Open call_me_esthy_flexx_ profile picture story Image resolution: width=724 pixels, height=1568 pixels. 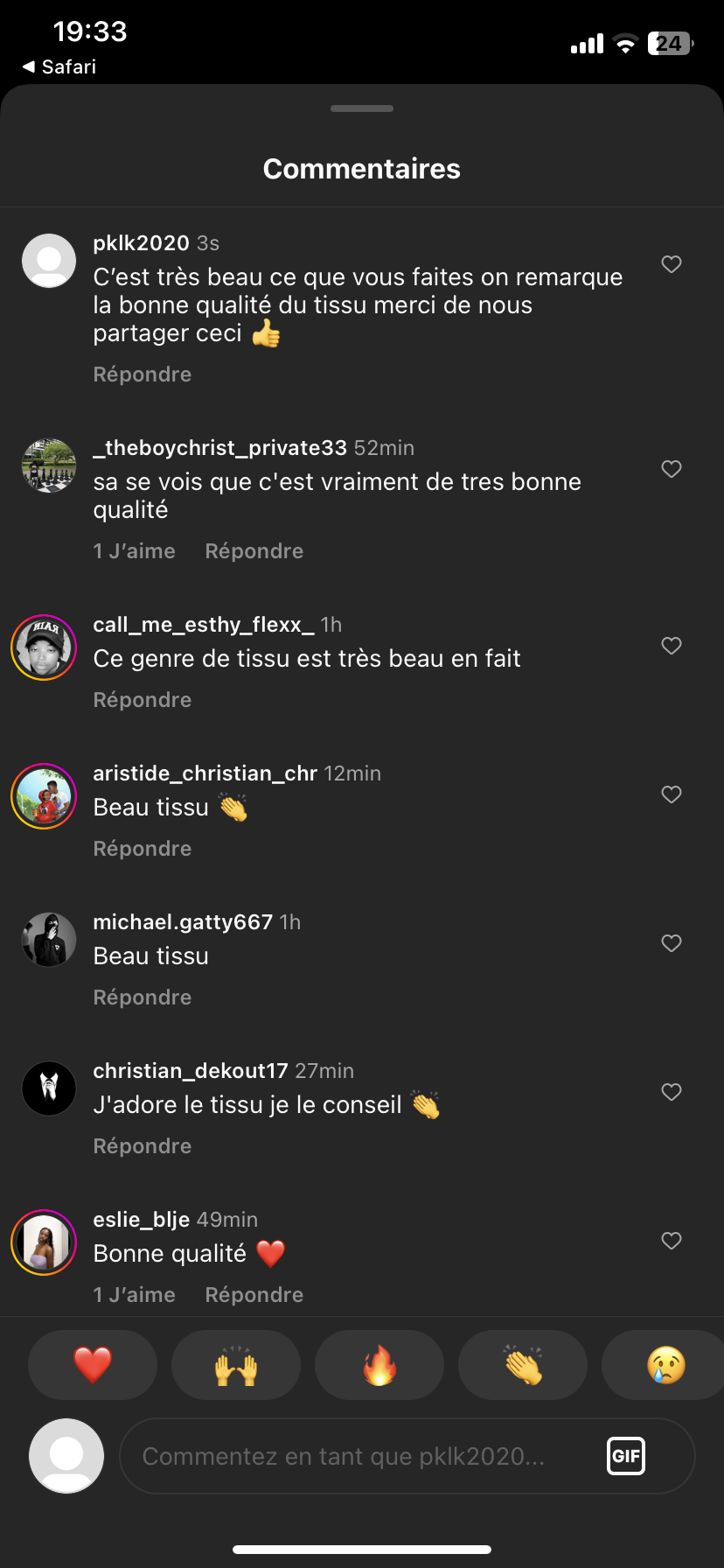pyautogui.click(x=44, y=647)
